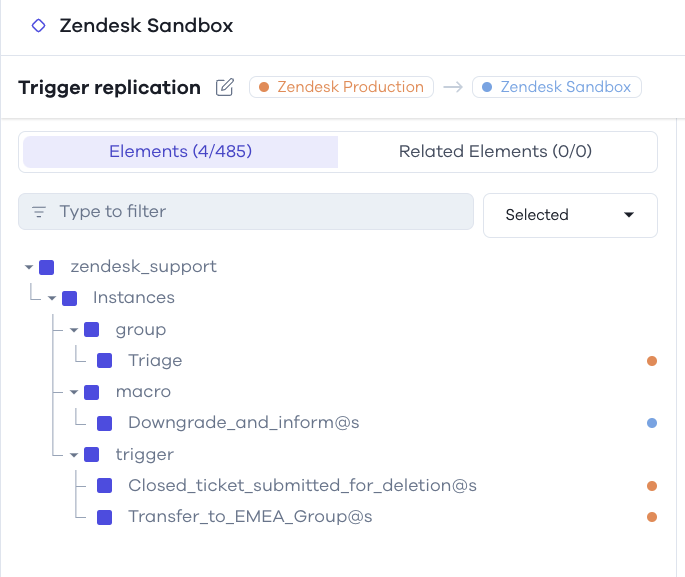Image resolution: width=685 pixels, height=577 pixels.
Task: Switch to Related Elements (0/0) tab
Action: 495,152
